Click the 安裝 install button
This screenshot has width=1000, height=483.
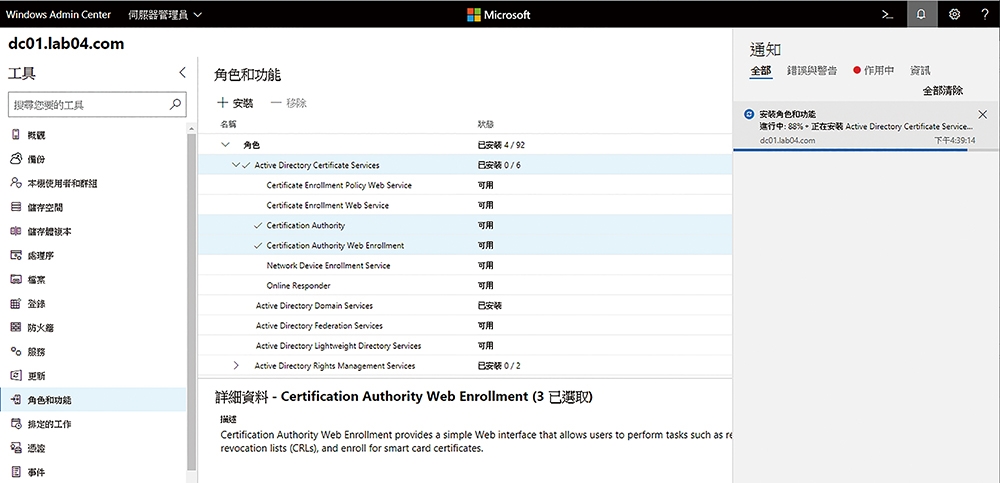pyautogui.click(x=235, y=103)
